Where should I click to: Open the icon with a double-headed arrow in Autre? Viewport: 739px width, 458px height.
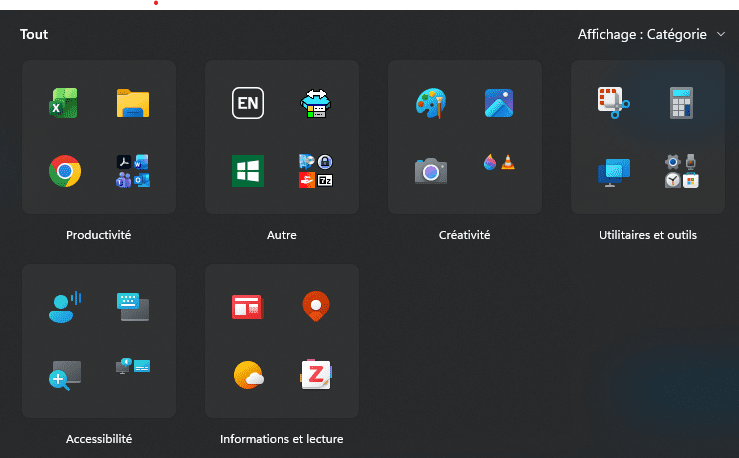pos(316,103)
